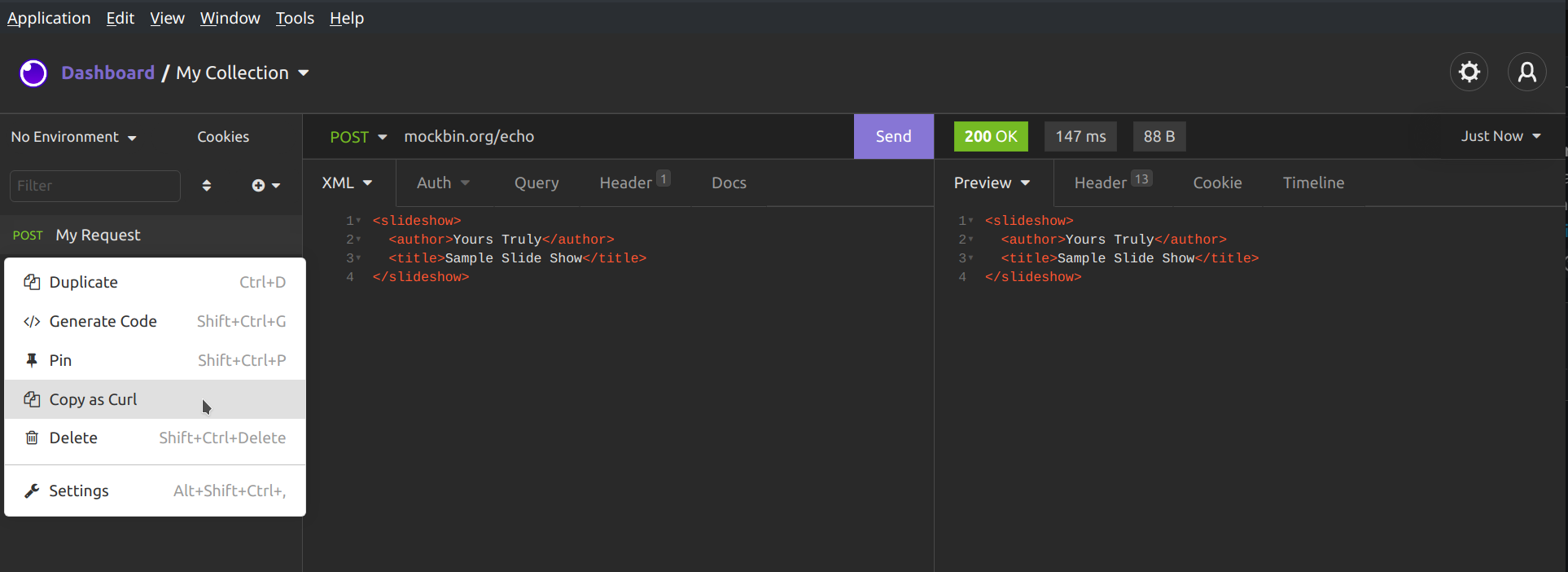
Task: Open the View menu
Action: pos(167,18)
